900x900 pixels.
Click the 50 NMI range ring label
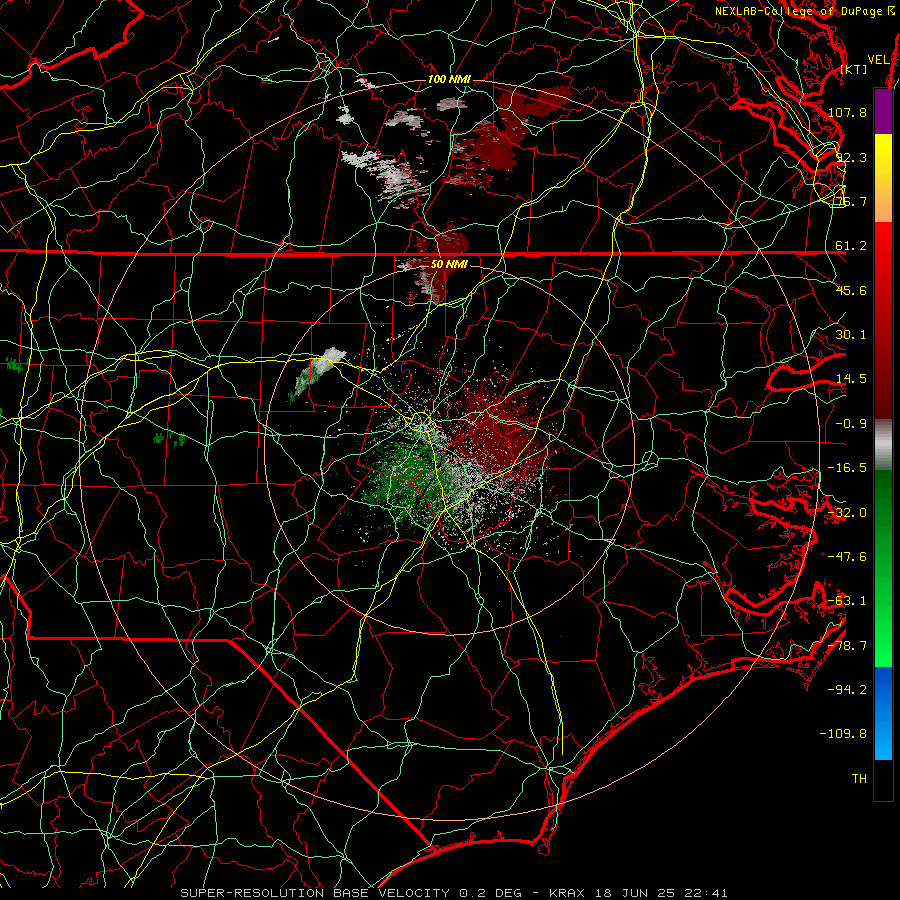(449, 264)
